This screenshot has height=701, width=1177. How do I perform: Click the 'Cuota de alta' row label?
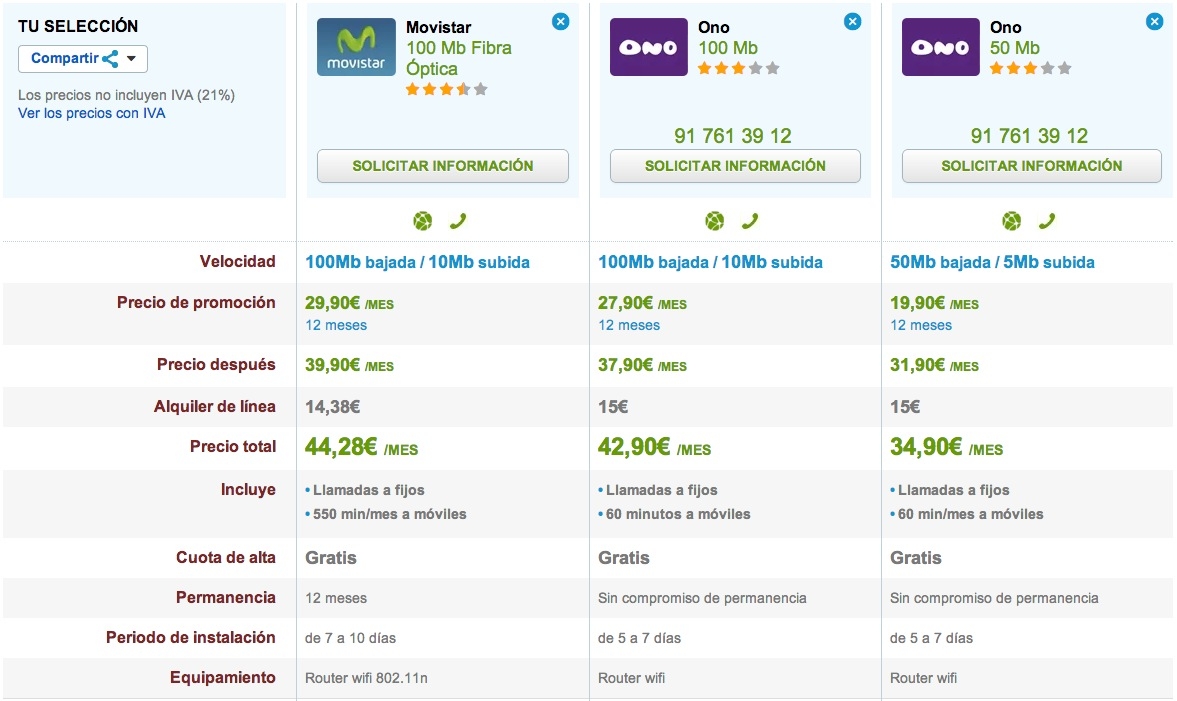tap(226, 557)
